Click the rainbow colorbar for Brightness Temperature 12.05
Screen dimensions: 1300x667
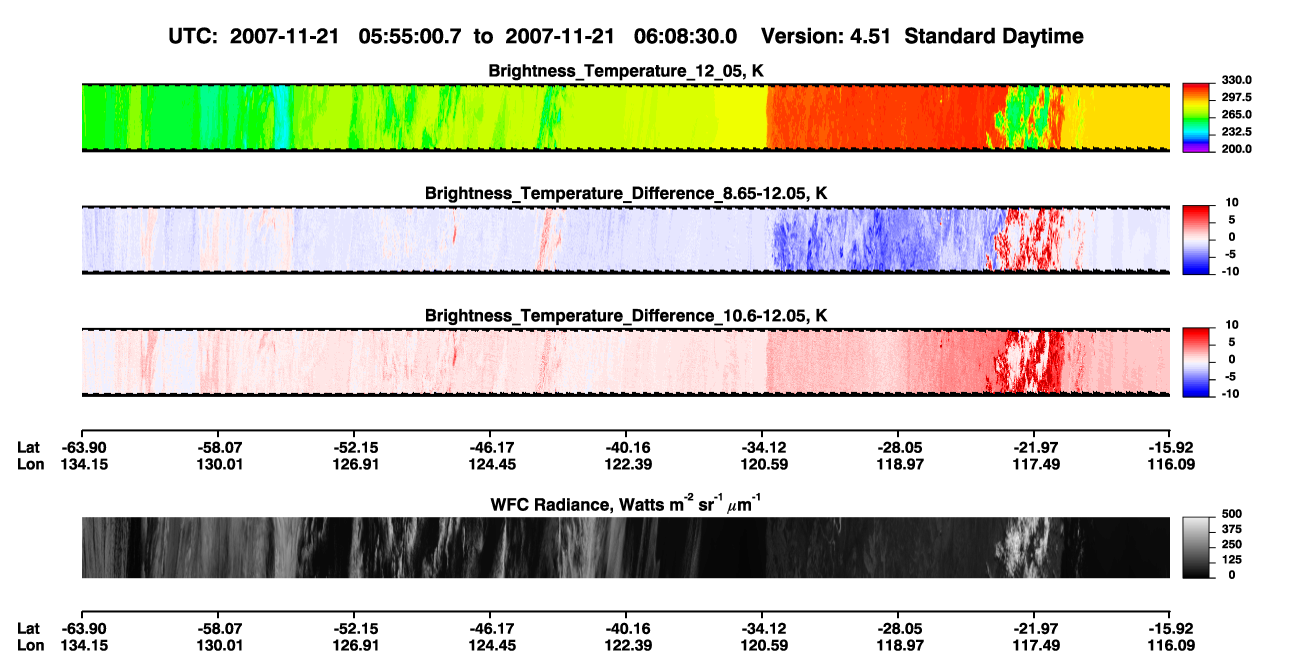tap(1197, 117)
